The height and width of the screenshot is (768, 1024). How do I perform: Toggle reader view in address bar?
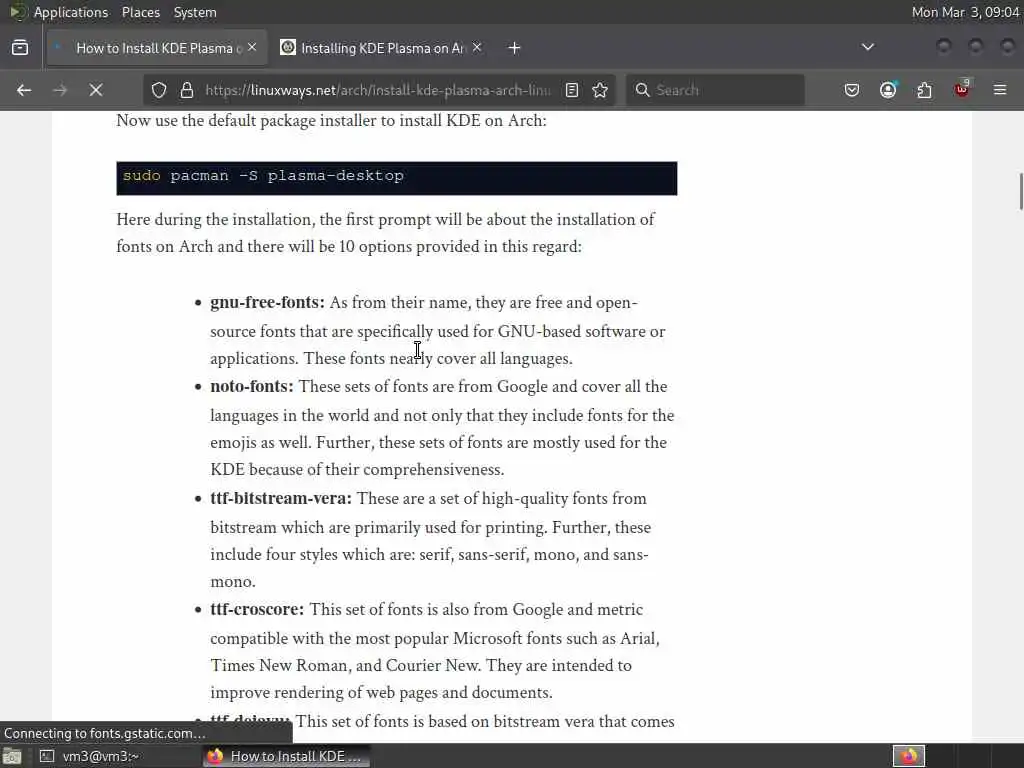pos(572,90)
